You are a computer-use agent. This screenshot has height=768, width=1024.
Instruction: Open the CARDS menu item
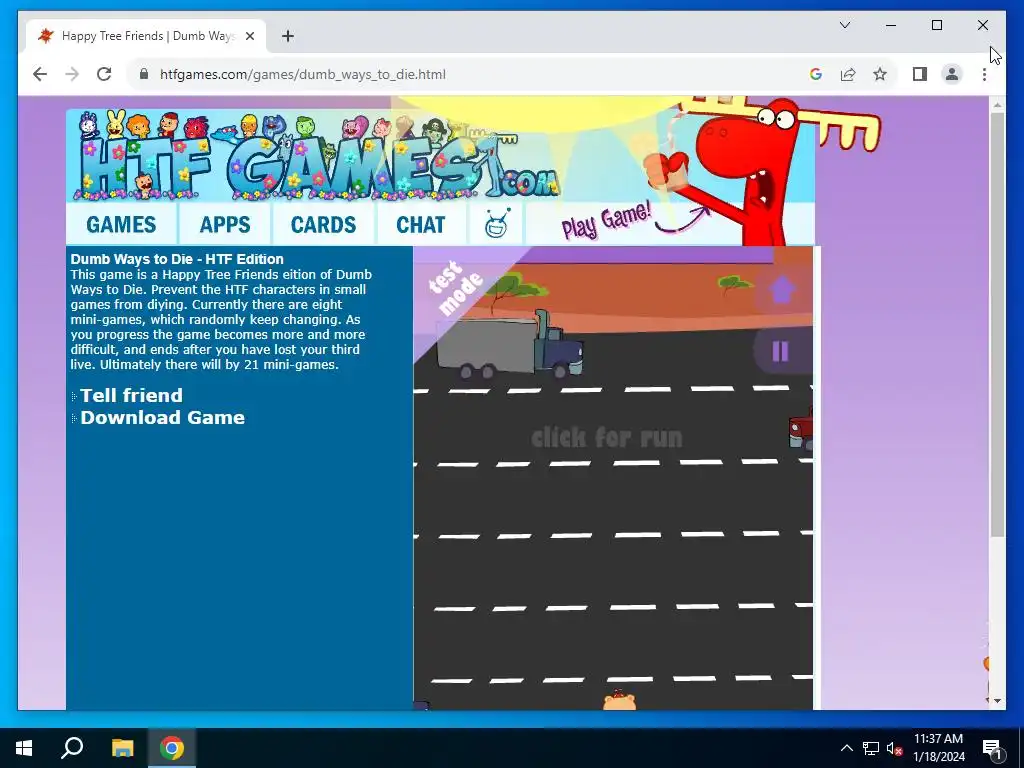tap(323, 225)
